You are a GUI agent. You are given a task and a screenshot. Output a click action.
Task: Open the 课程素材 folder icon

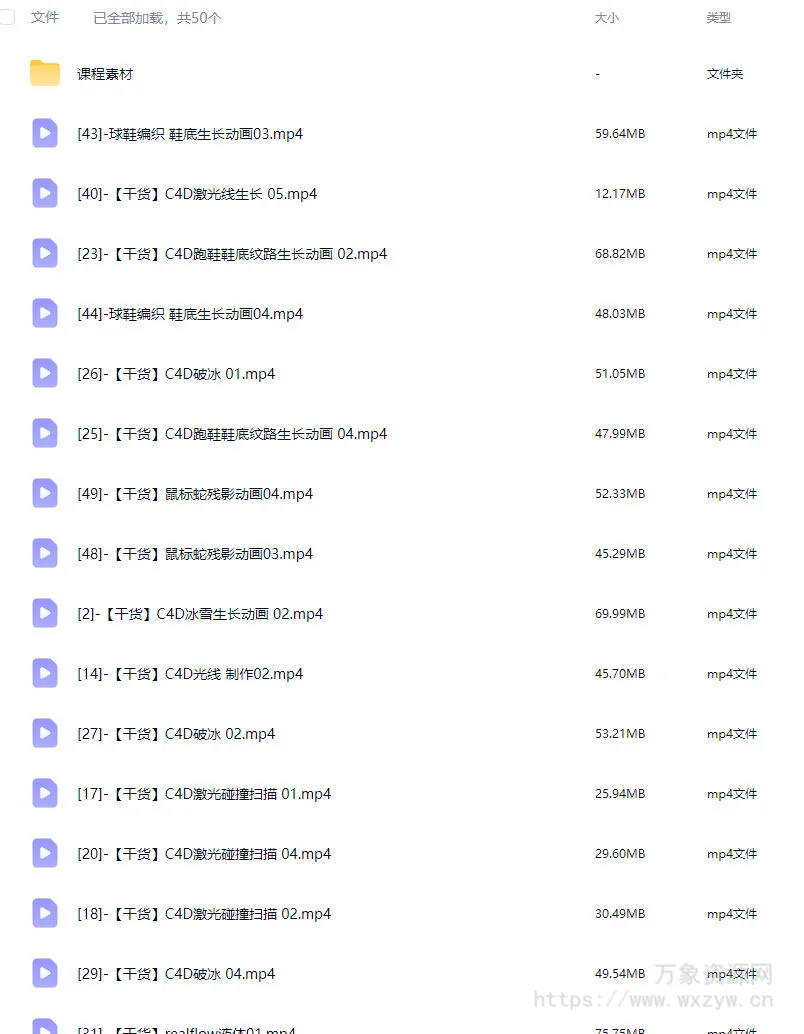pyautogui.click(x=45, y=73)
